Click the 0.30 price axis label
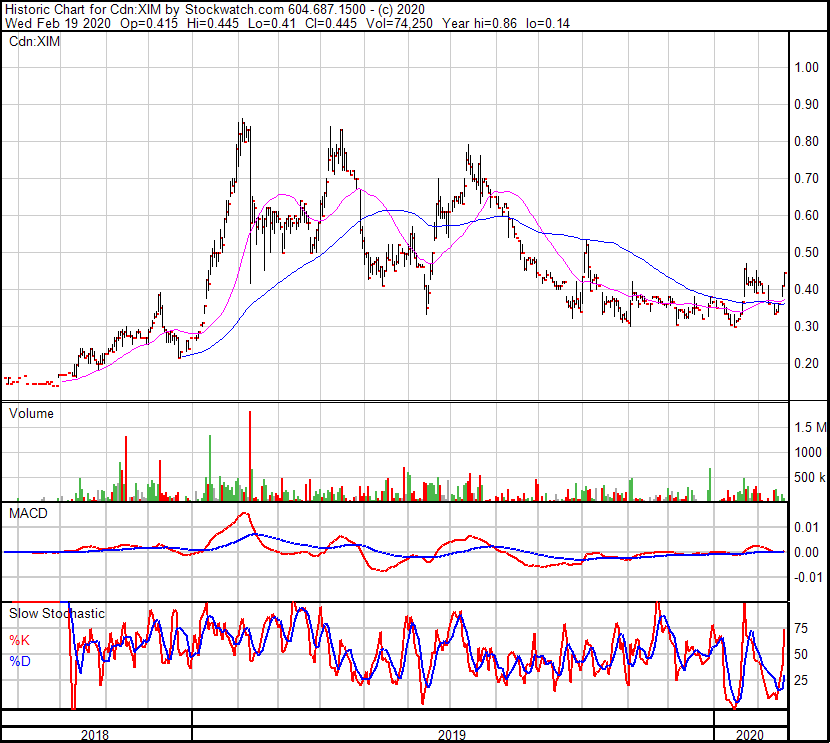 [x=807, y=327]
